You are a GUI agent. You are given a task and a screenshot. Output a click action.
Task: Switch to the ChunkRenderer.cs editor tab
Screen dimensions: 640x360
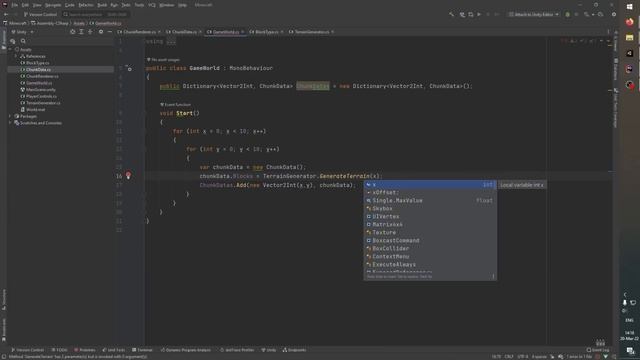click(x=139, y=32)
